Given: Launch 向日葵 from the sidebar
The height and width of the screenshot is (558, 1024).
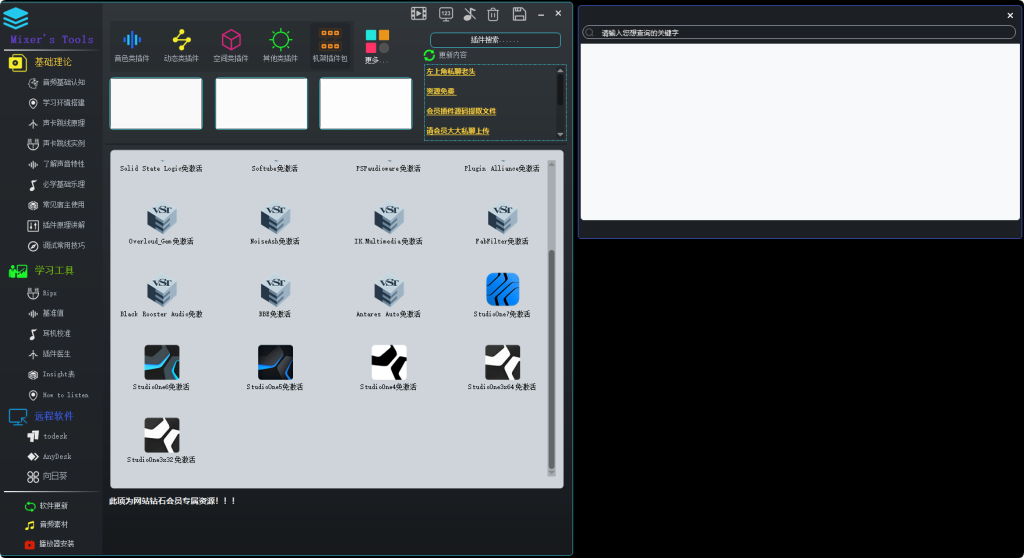Looking at the screenshot, I should click(x=47, y=477).
